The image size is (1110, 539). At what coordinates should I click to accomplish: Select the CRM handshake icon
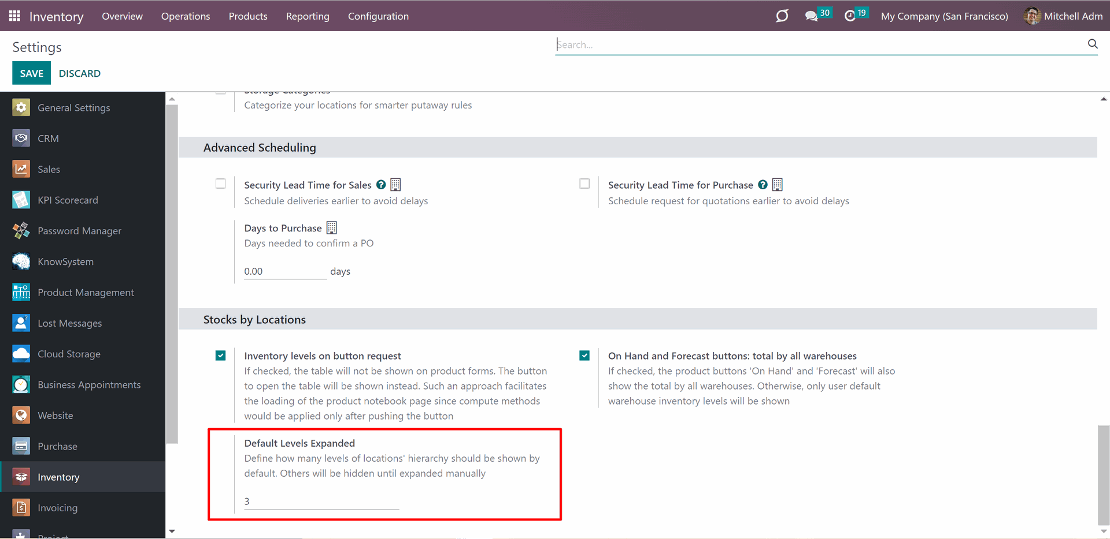pyautogui.click(x=21, y=138)
